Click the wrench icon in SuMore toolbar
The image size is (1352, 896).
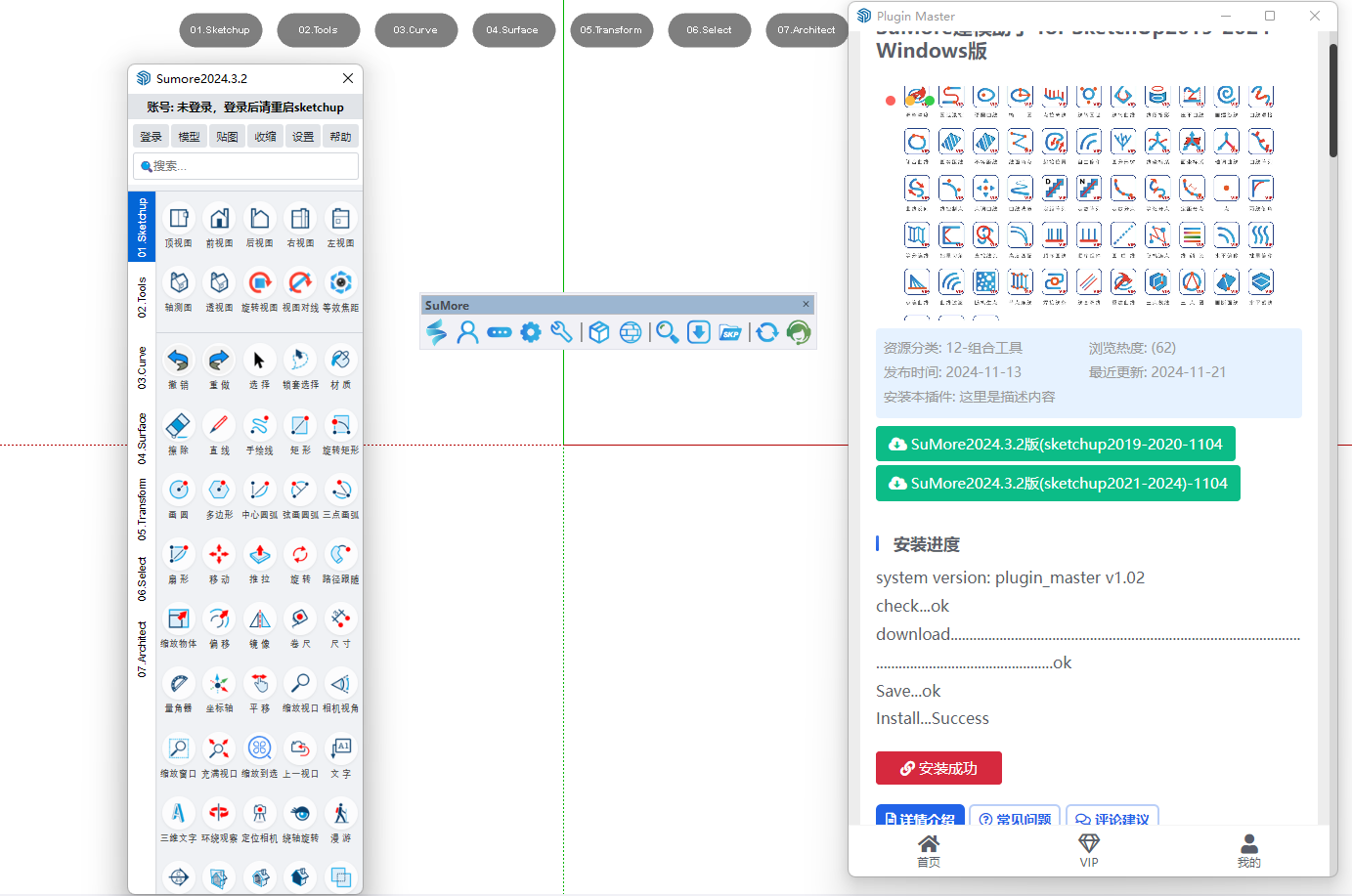[x=561, y=332]
